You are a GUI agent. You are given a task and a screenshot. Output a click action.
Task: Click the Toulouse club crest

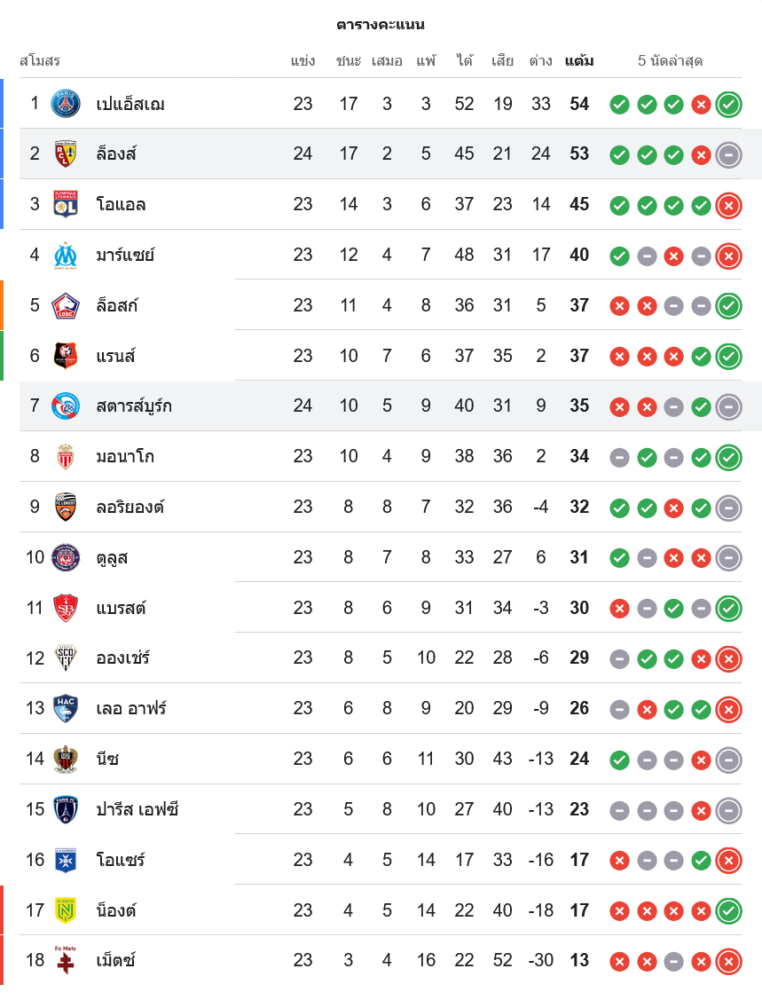tap(66, 557)
